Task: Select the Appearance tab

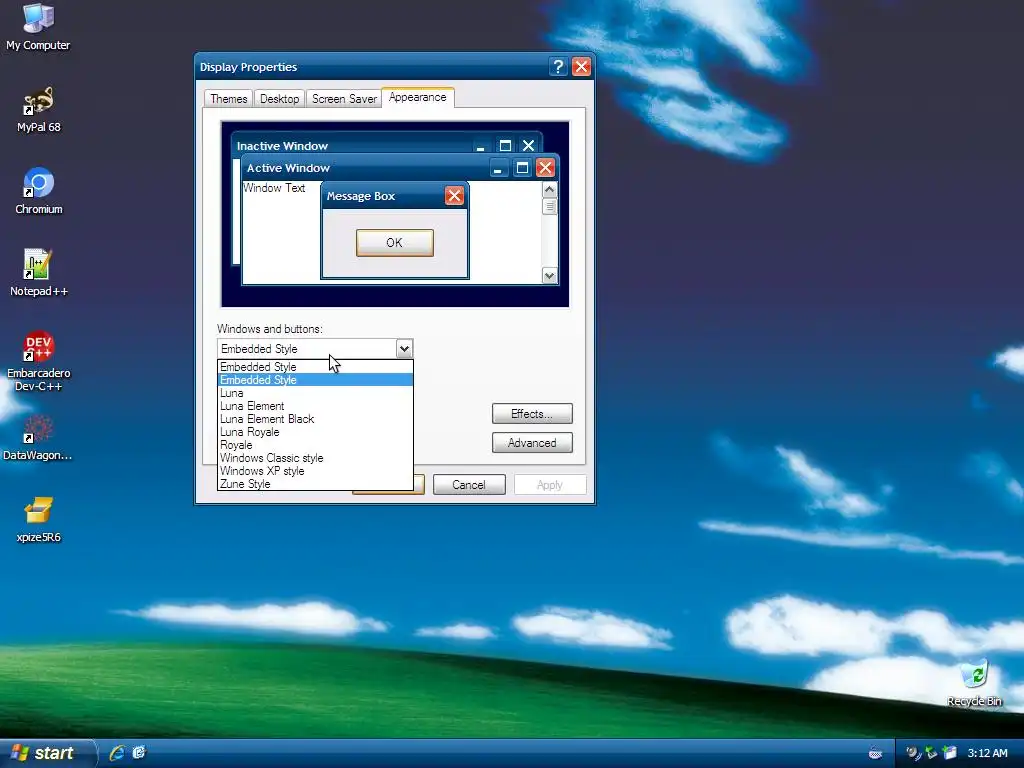Action: [417, 97]
